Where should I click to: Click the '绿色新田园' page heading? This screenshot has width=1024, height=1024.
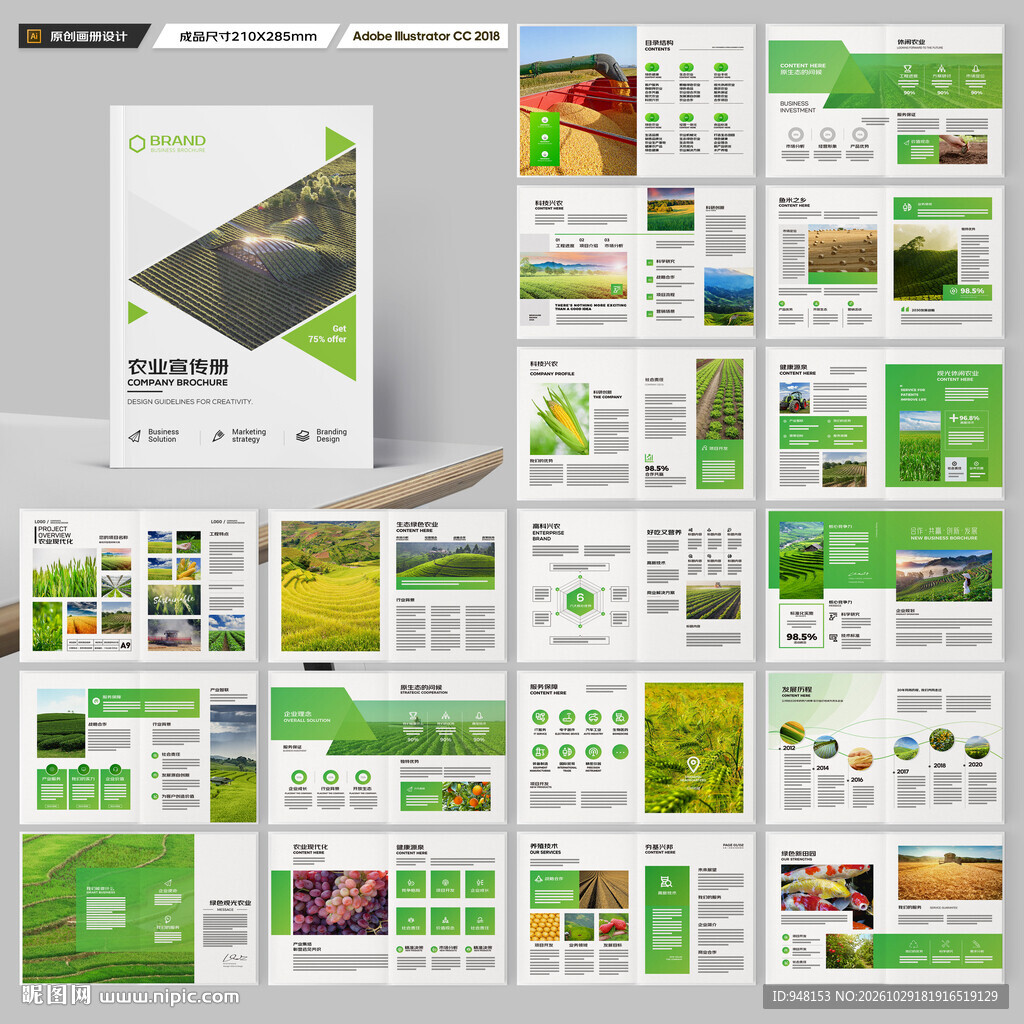(x=799, y=853)
